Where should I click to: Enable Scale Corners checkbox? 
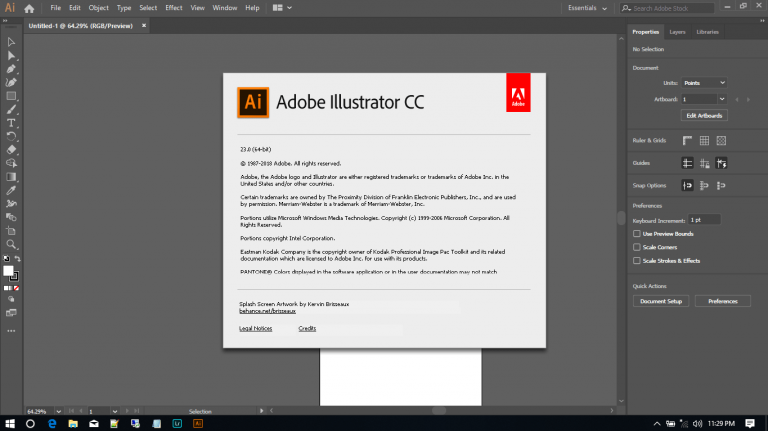click(x=636, y=247)
